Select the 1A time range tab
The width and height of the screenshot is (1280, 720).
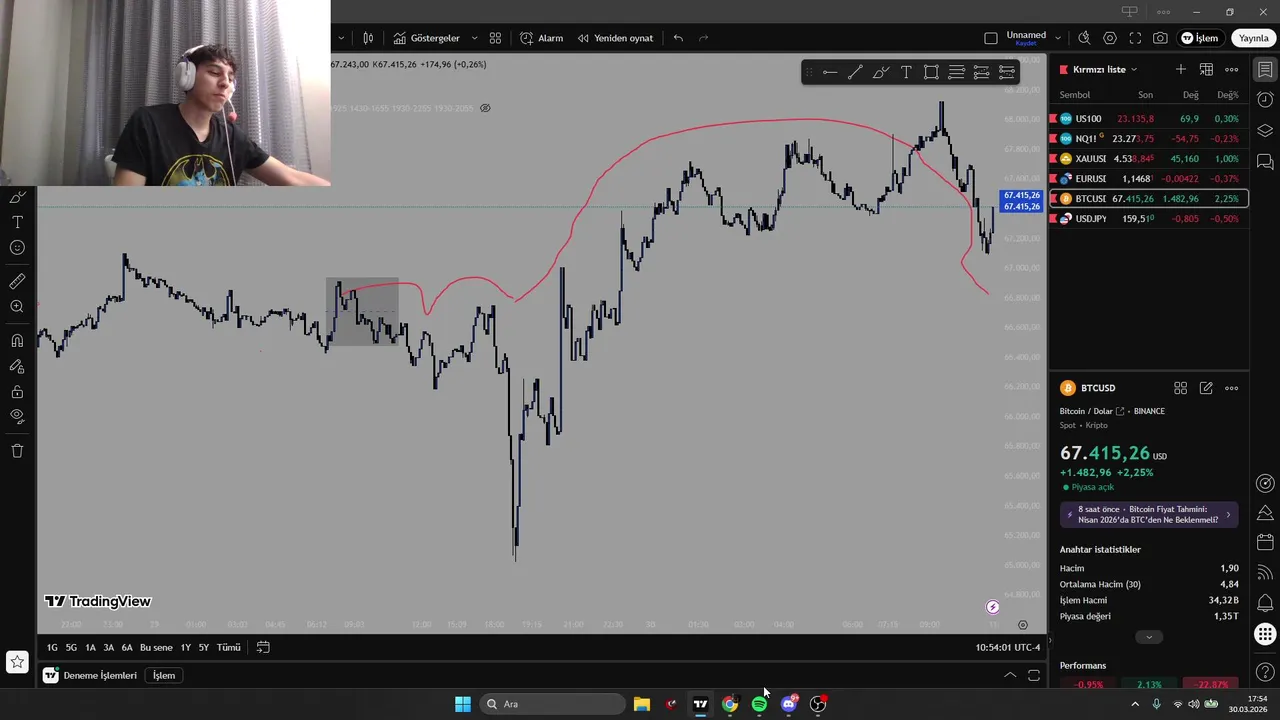90,648
